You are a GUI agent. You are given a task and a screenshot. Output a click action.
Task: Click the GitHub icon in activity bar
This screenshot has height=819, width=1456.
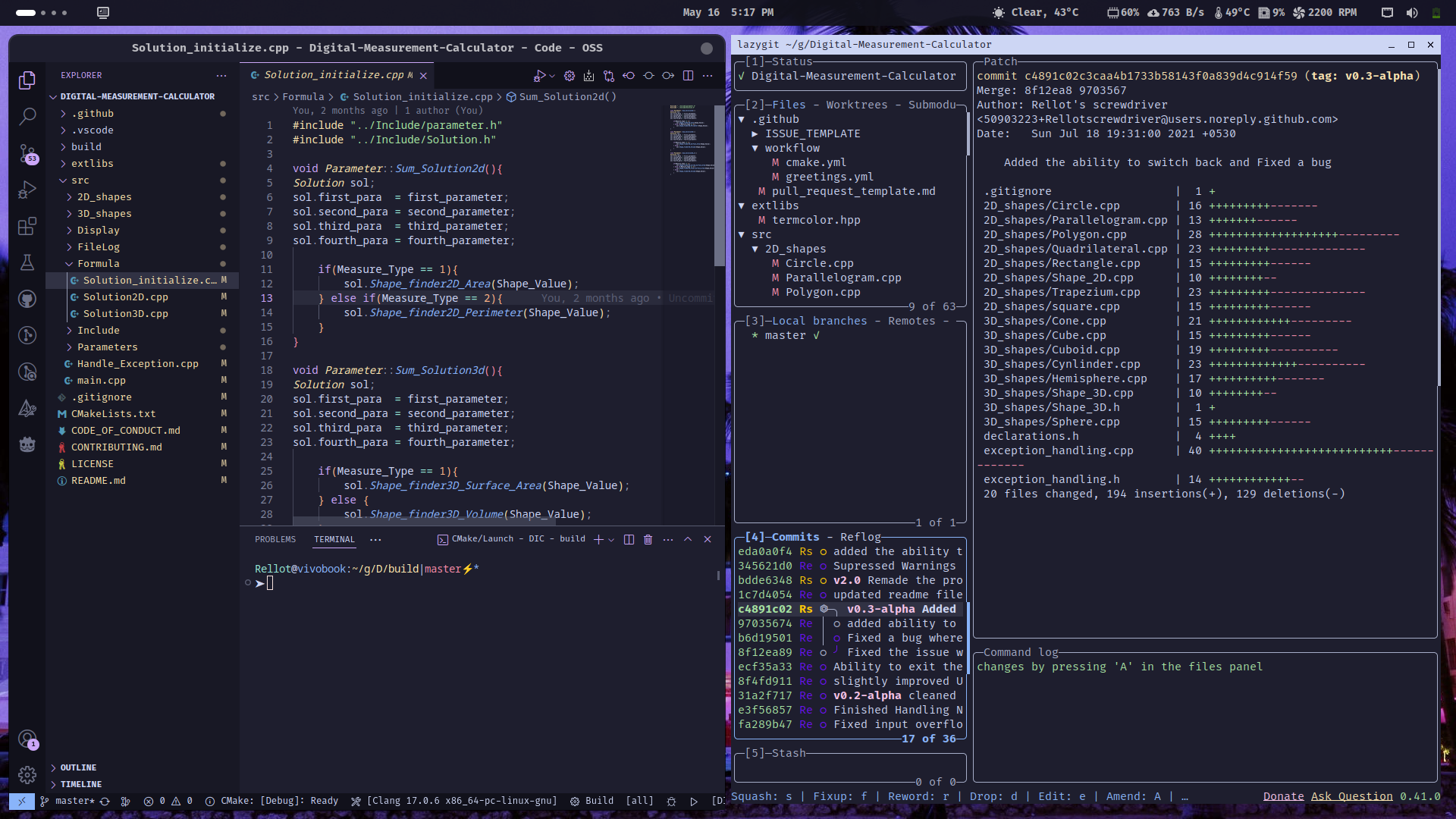[x=27, y=299]
